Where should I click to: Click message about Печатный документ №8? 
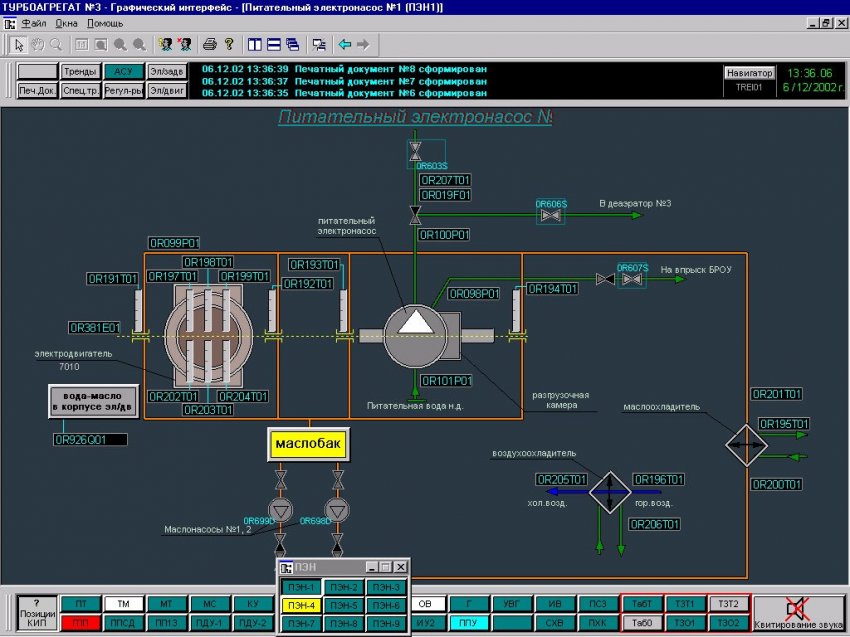click(344, 69)
